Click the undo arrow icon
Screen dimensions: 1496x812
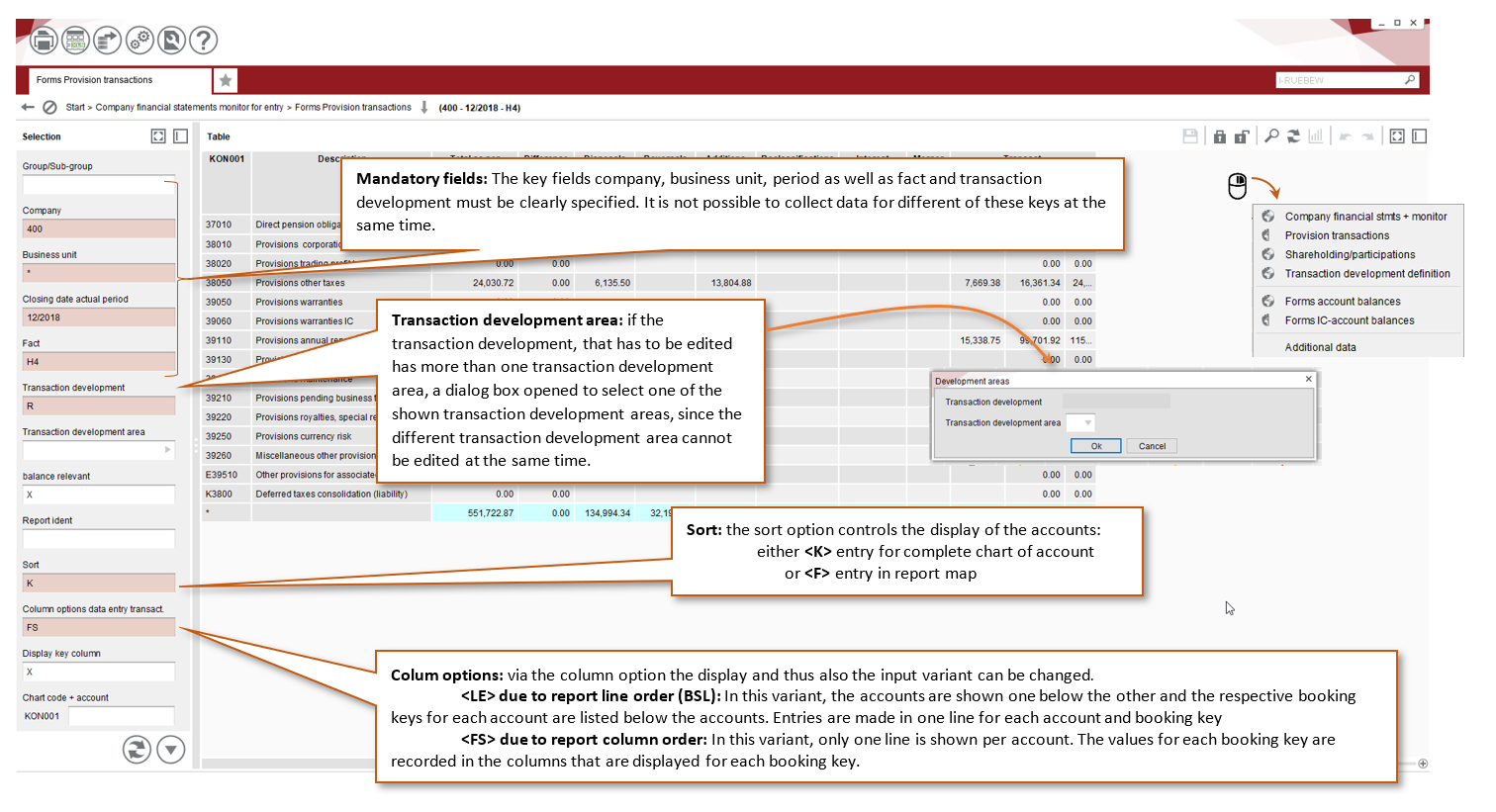(1345, 136)
